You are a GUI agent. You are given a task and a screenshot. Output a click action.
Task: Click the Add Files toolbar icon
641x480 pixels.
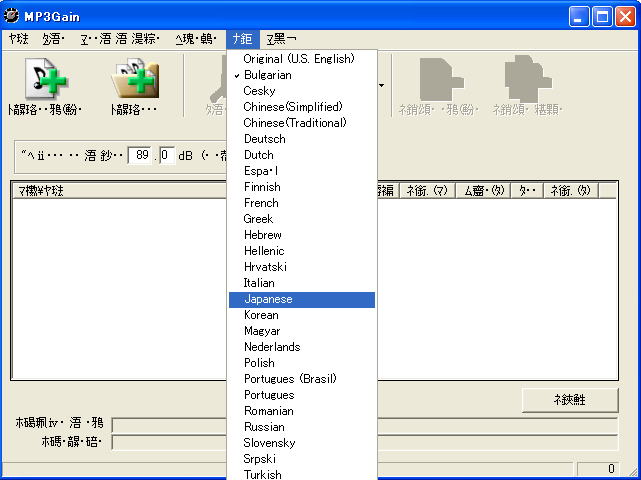45,79
